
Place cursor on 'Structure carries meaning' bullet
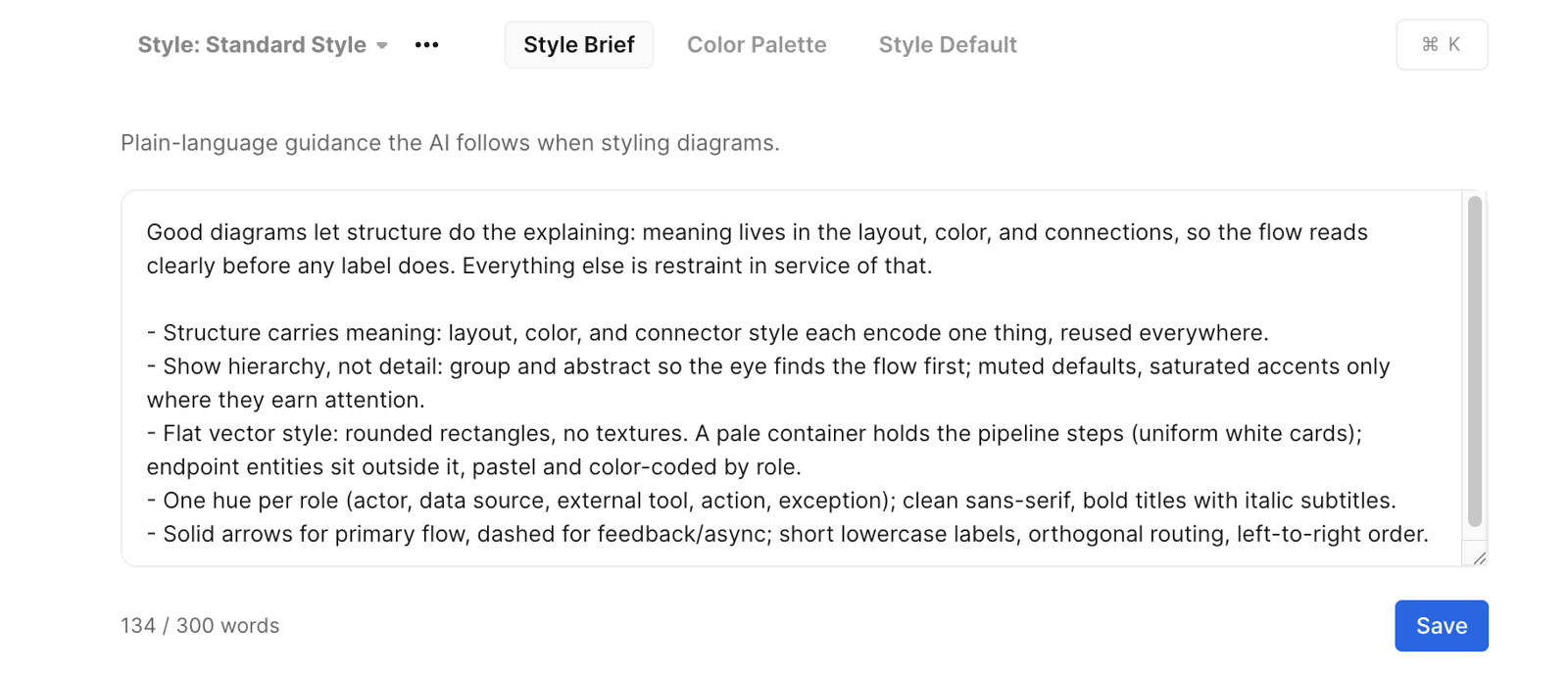tap(708, 333)
